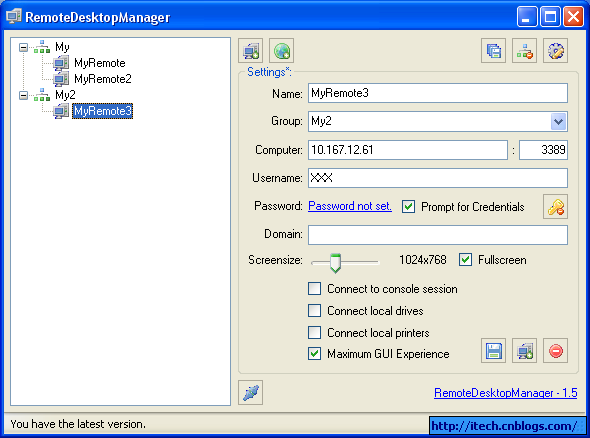Click the computer icon beside MyRemote3

click(61, 111)
